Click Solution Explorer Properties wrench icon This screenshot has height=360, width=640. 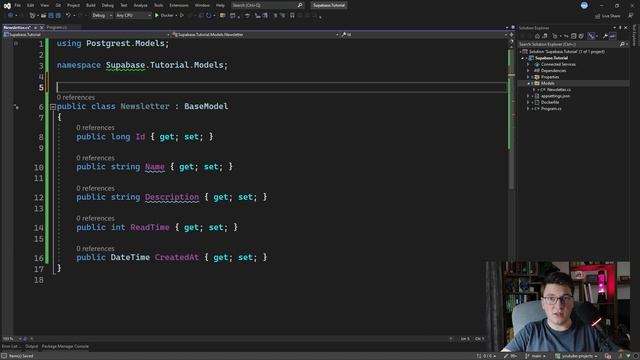point(605,36)
